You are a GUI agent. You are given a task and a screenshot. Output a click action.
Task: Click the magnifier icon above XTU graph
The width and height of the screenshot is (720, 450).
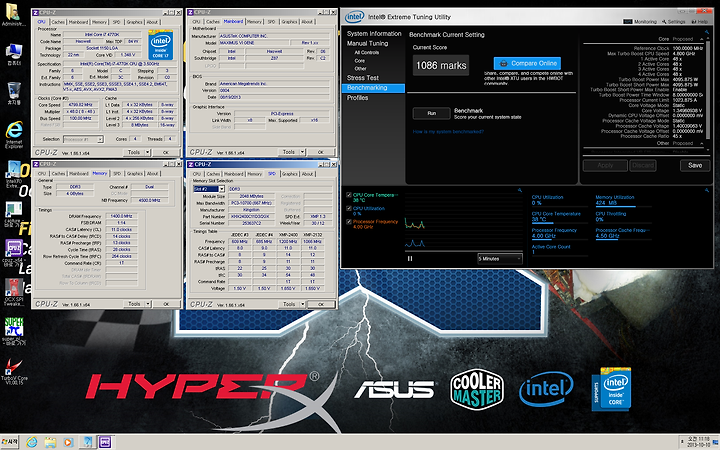520,190
